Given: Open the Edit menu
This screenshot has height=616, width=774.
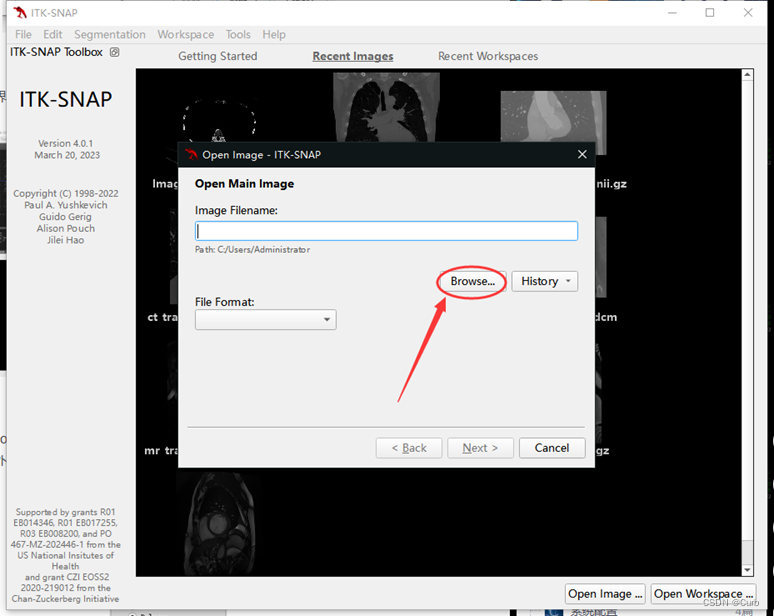Looking at the screenshot, I should click(52, 35).
